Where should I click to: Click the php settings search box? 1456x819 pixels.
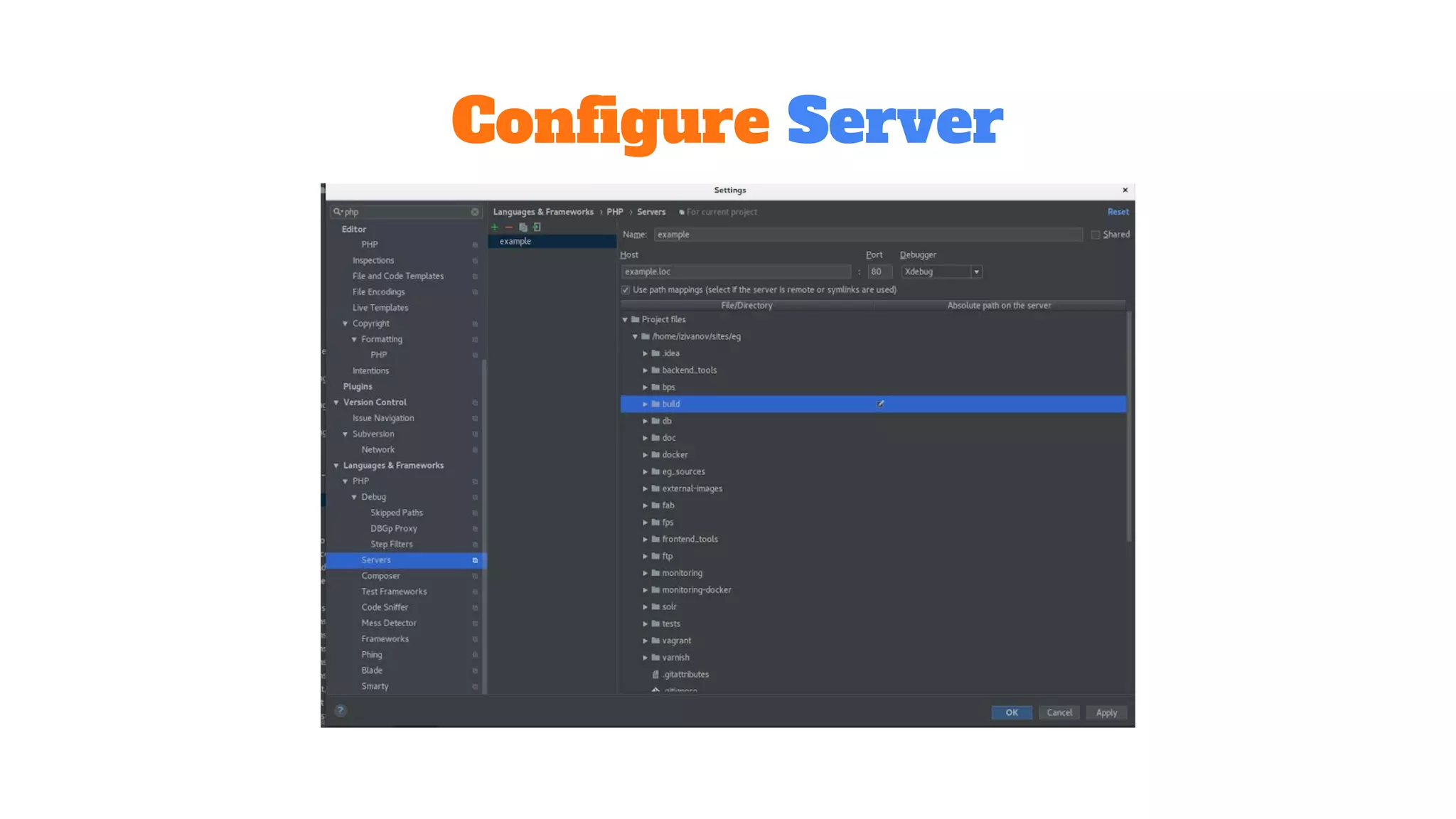(x=406, y=212)
